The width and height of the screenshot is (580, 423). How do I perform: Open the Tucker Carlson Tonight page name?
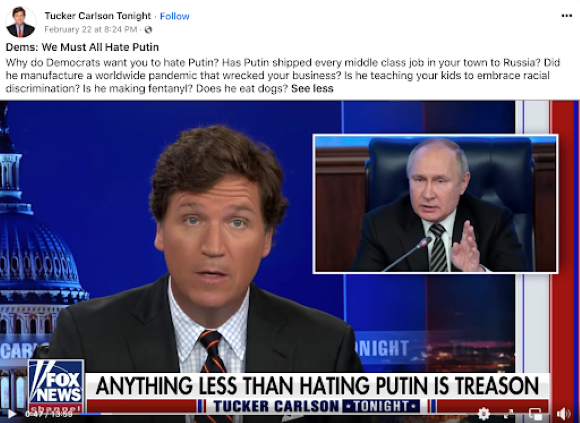pos(98,16)
